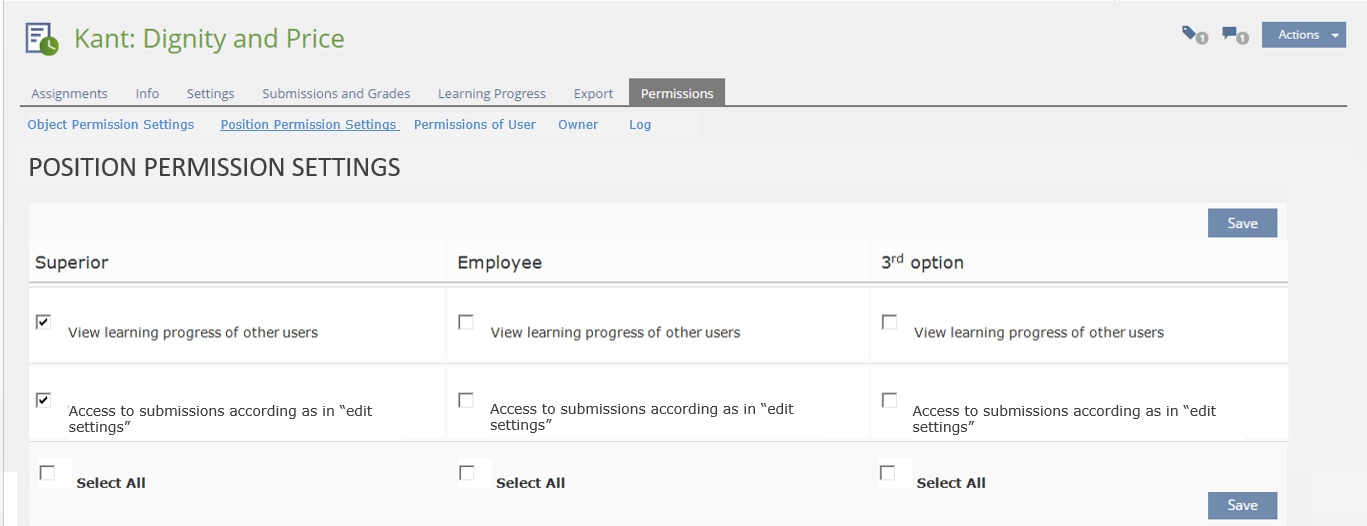
Task: Enable Employee's Access to submissions checkbox
Action: (x=466, y=400)
